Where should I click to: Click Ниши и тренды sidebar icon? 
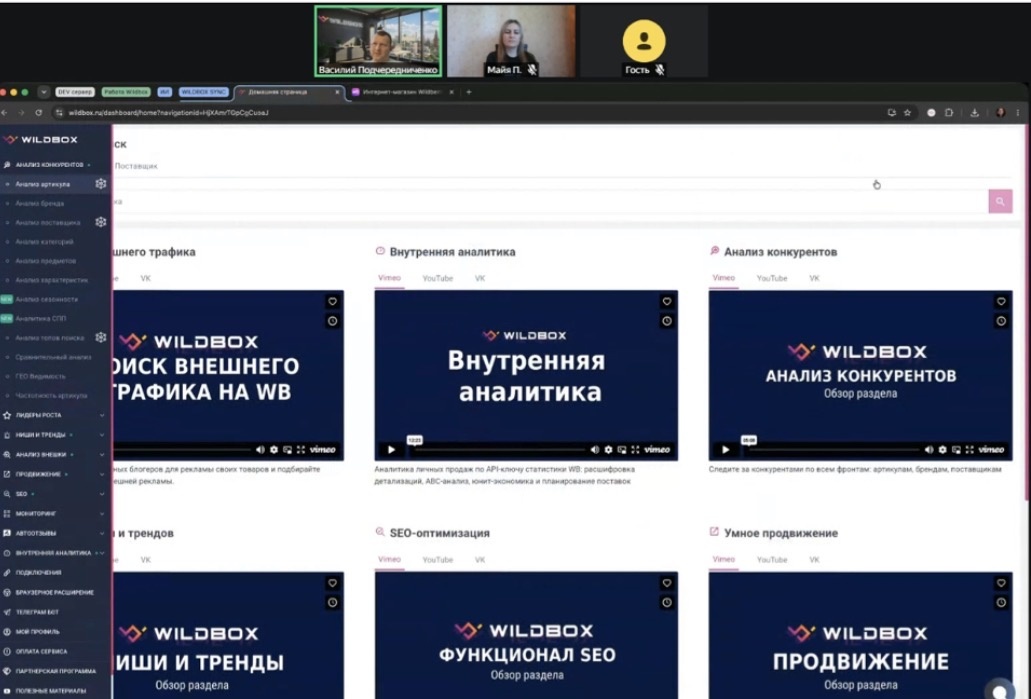coord(7,435)
